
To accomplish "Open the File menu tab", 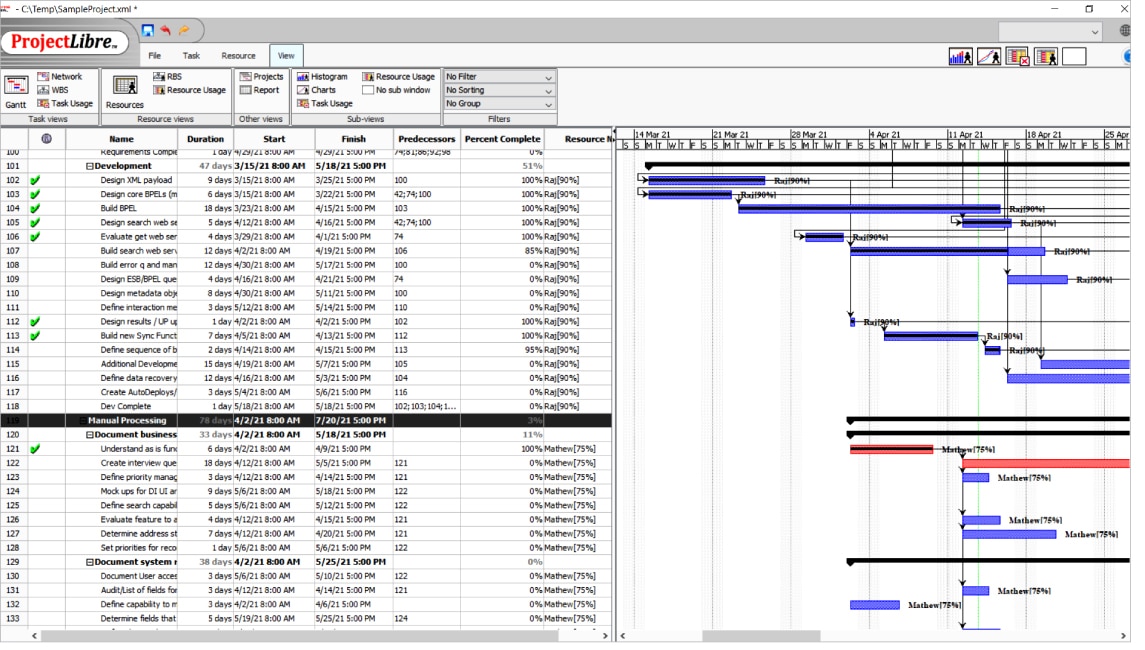I will [x=155, y=56].
